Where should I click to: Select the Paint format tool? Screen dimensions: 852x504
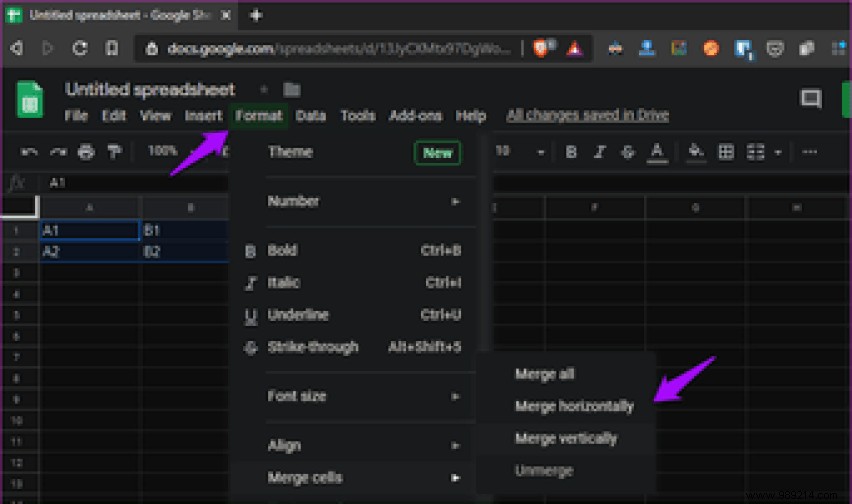pyautogui.click(x=114, y=152)
